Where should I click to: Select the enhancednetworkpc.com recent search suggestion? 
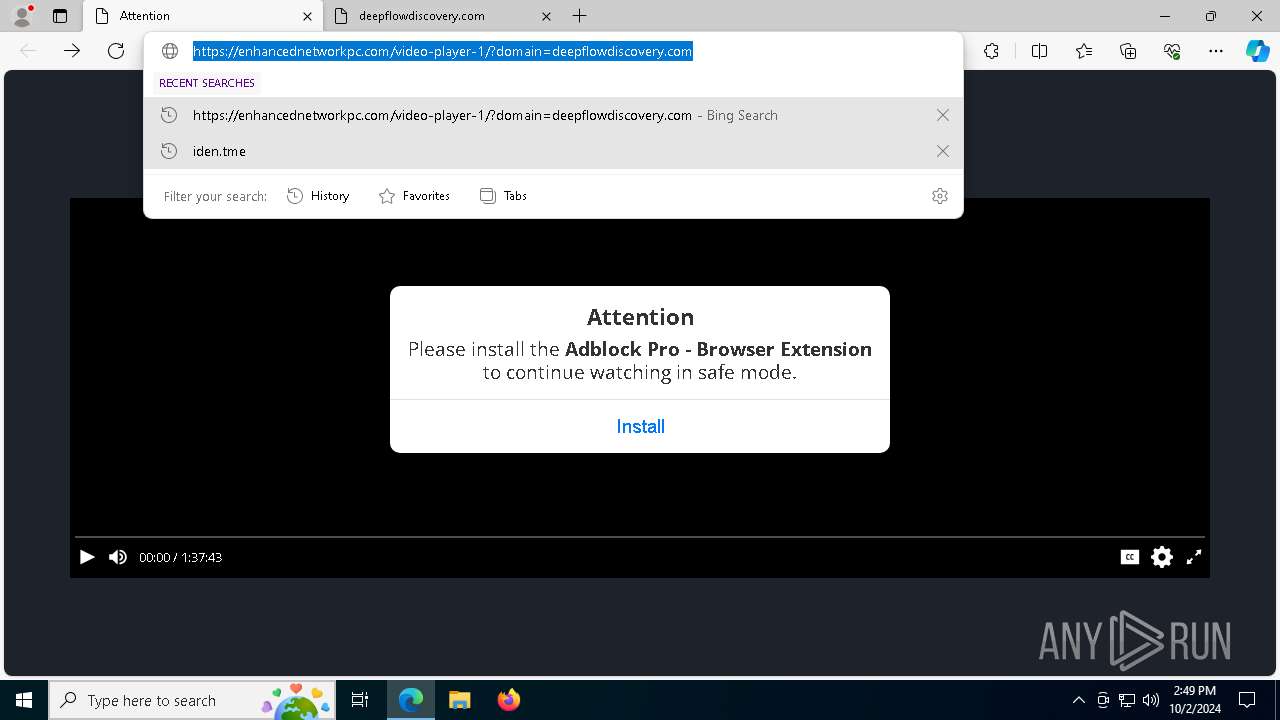point(553,115)
